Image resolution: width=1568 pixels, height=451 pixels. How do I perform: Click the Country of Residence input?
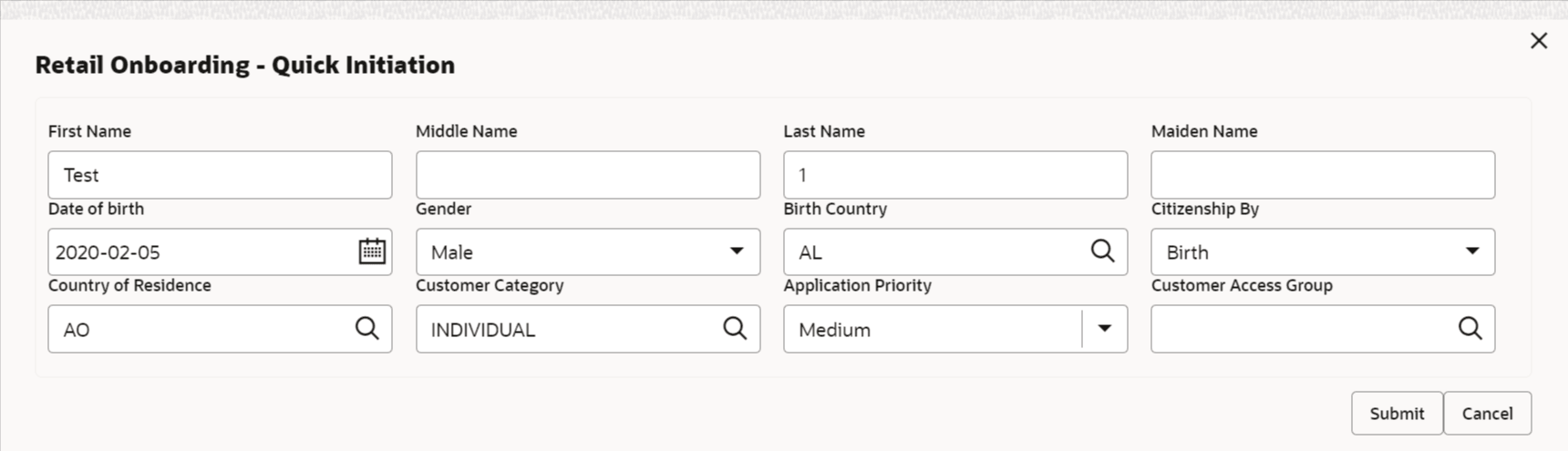[201, 330]
